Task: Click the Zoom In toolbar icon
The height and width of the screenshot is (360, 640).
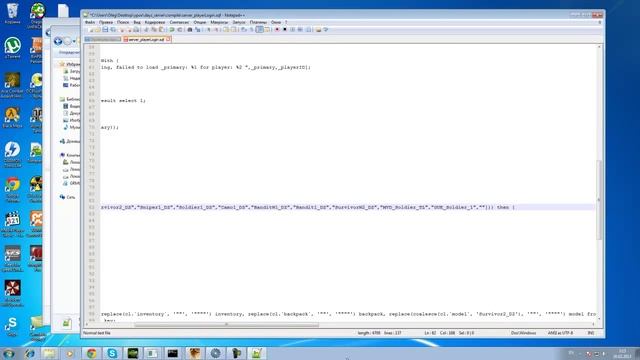Action: coord(208,29)
